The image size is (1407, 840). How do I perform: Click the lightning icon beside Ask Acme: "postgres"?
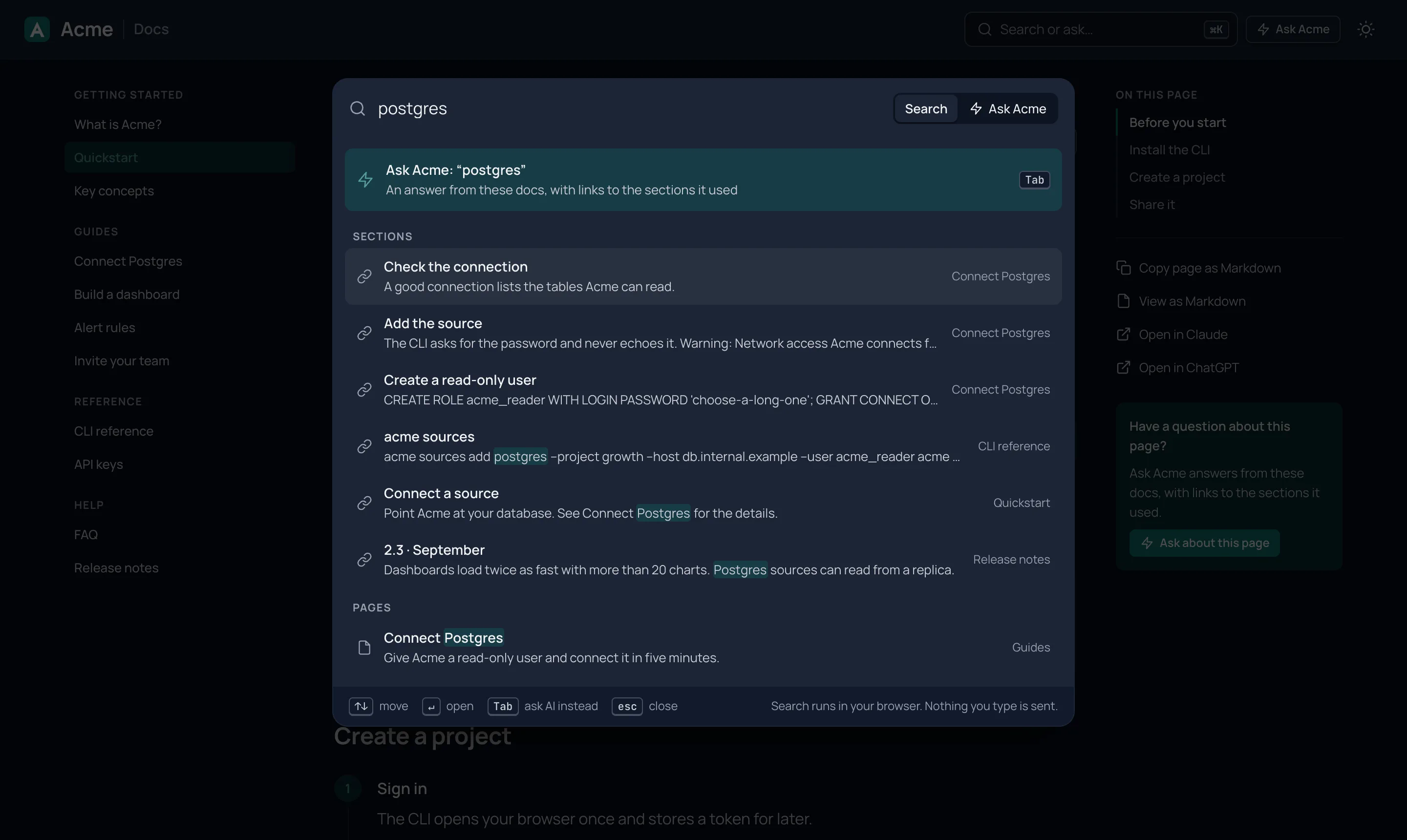pyautogui.click(x=365, y=180)
